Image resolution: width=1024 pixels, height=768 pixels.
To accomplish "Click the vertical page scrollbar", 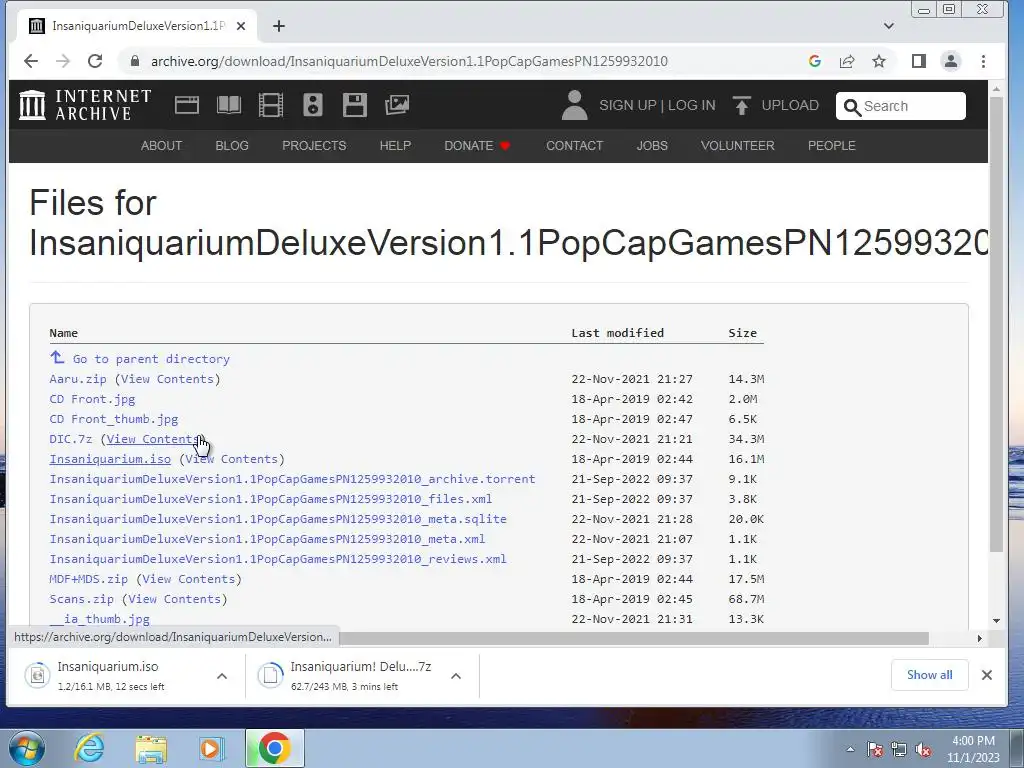I will [996, 327].
